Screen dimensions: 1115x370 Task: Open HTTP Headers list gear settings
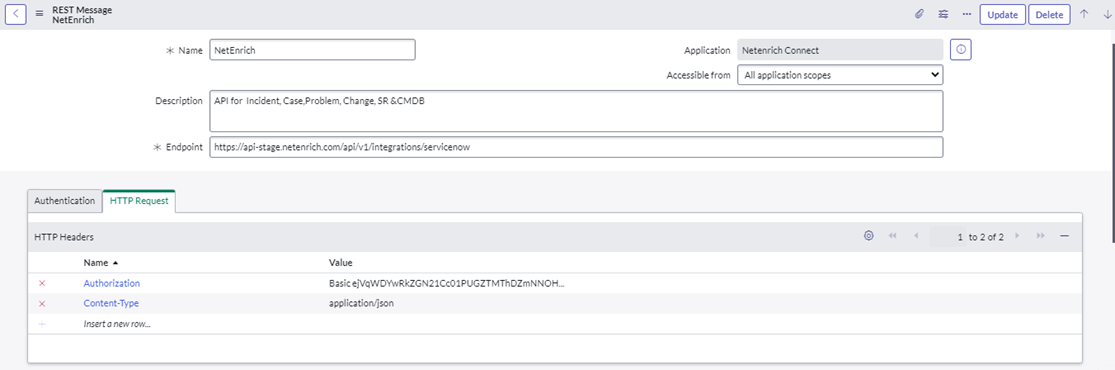[x=868, y=236]
